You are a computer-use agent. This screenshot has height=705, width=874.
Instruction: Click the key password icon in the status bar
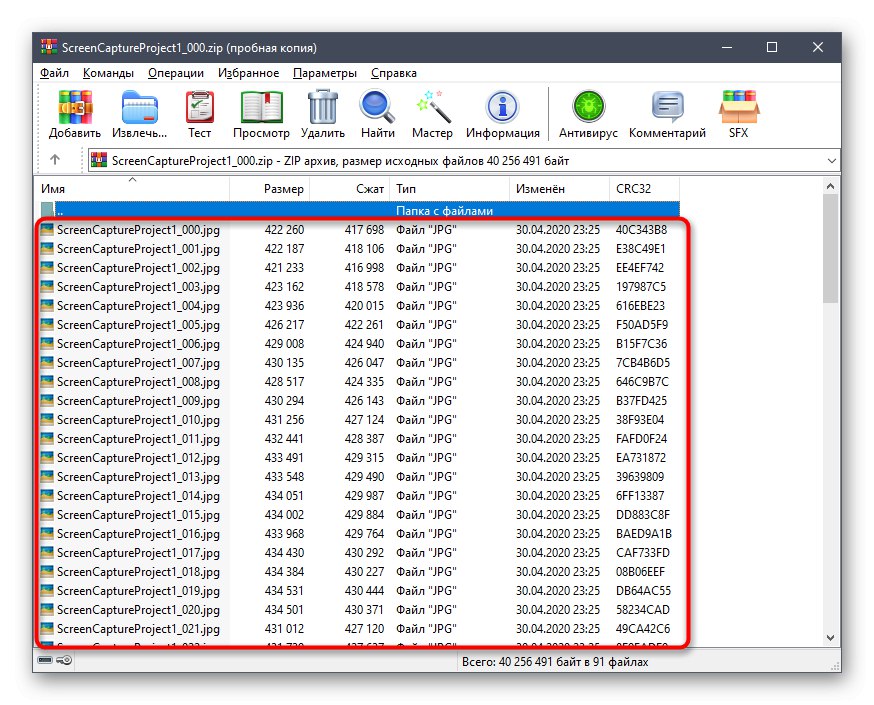[65, 660]
